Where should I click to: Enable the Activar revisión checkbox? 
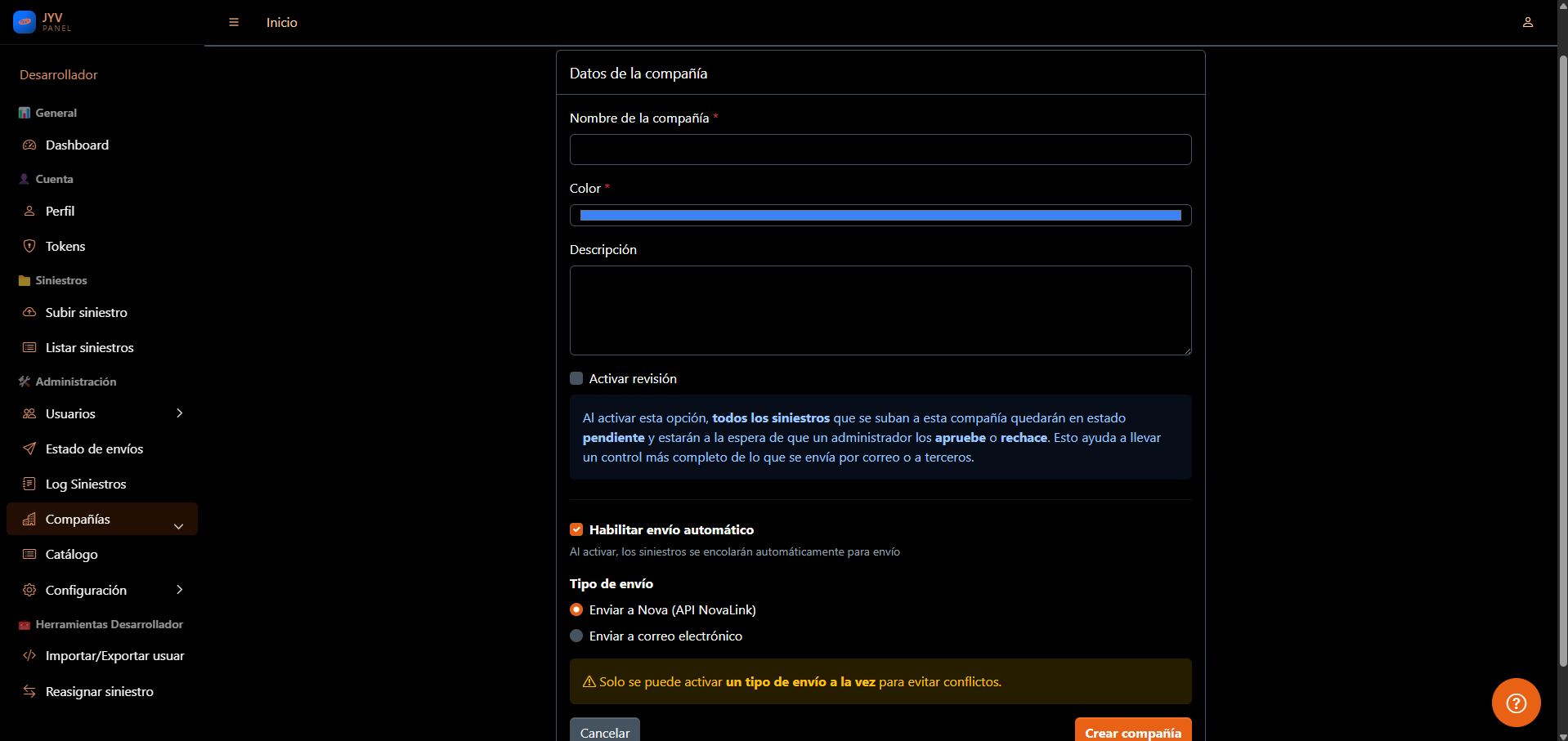pos(576,378)
